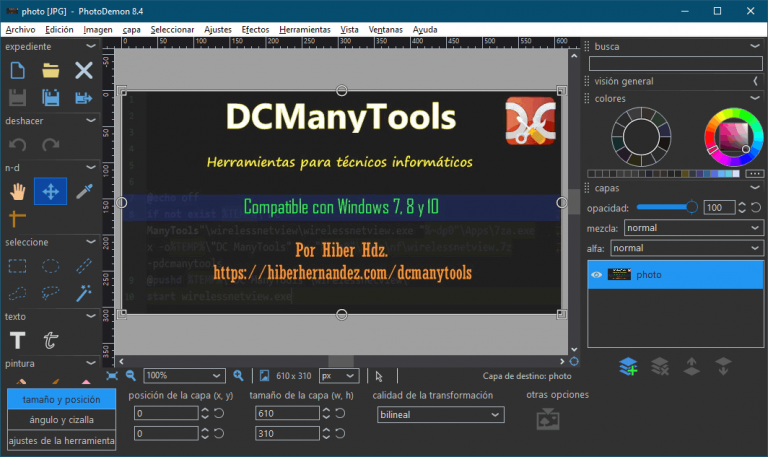Open the bilineal transformation quality dropdown
The height and width of the screenshot is (457, 768).
[x=440, y=414]
